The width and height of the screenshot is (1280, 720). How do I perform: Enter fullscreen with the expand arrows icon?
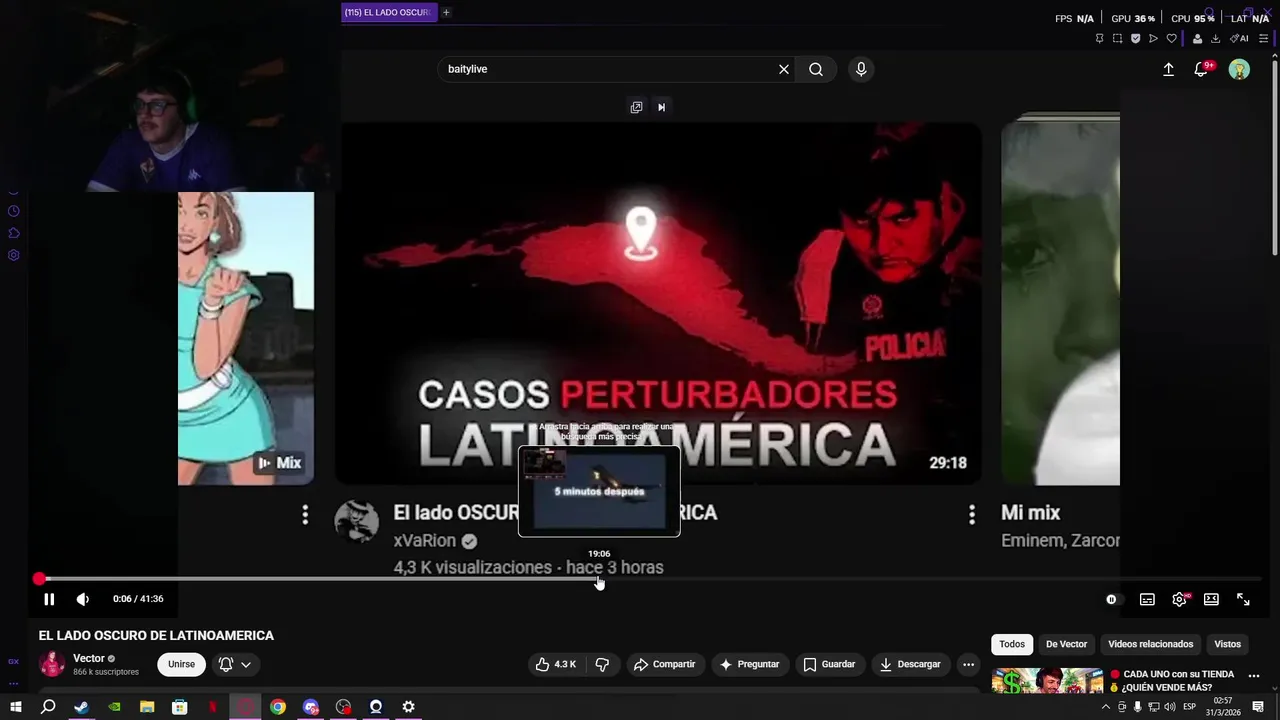(x=1243, y=599)
